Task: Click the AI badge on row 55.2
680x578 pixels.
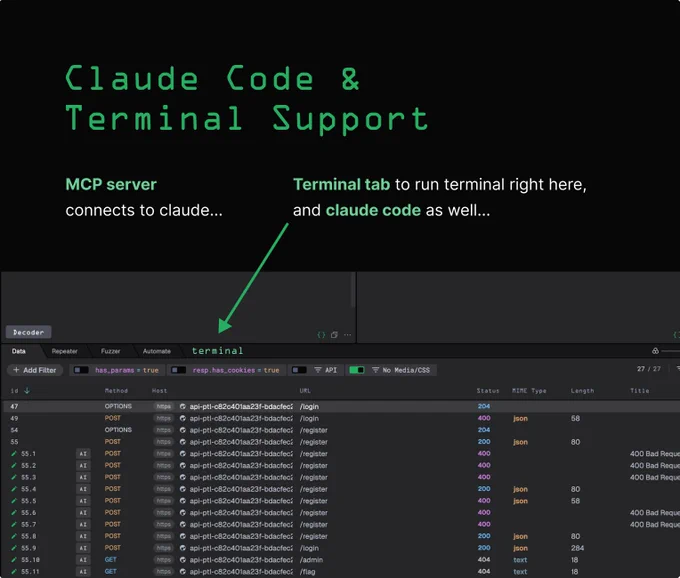Action: click(x=83, y=466)
